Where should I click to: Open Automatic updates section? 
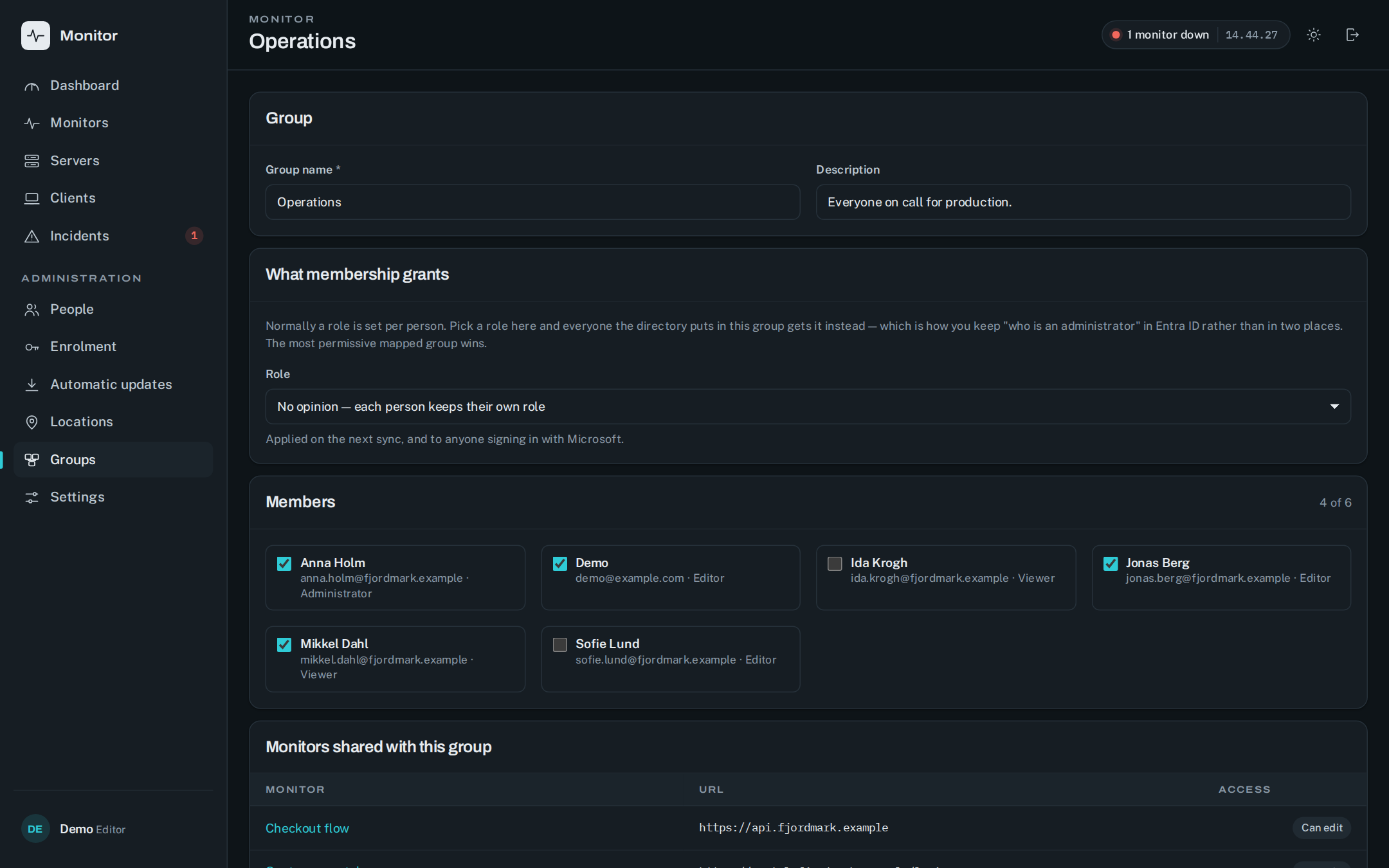click(113, 384)
